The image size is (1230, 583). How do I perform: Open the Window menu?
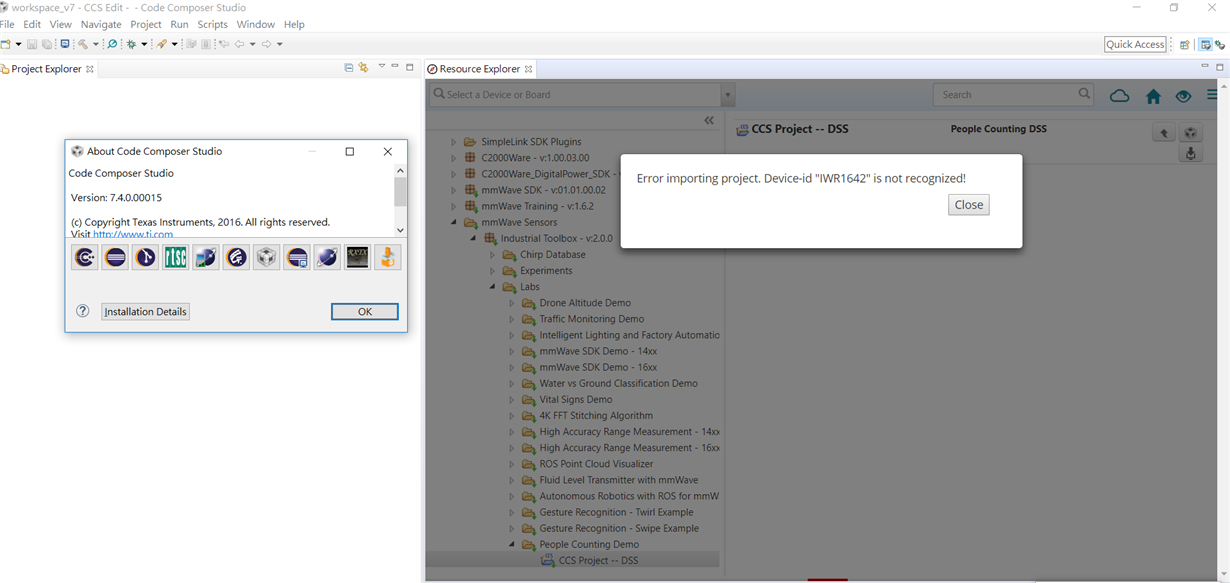(x=256, y=24)
